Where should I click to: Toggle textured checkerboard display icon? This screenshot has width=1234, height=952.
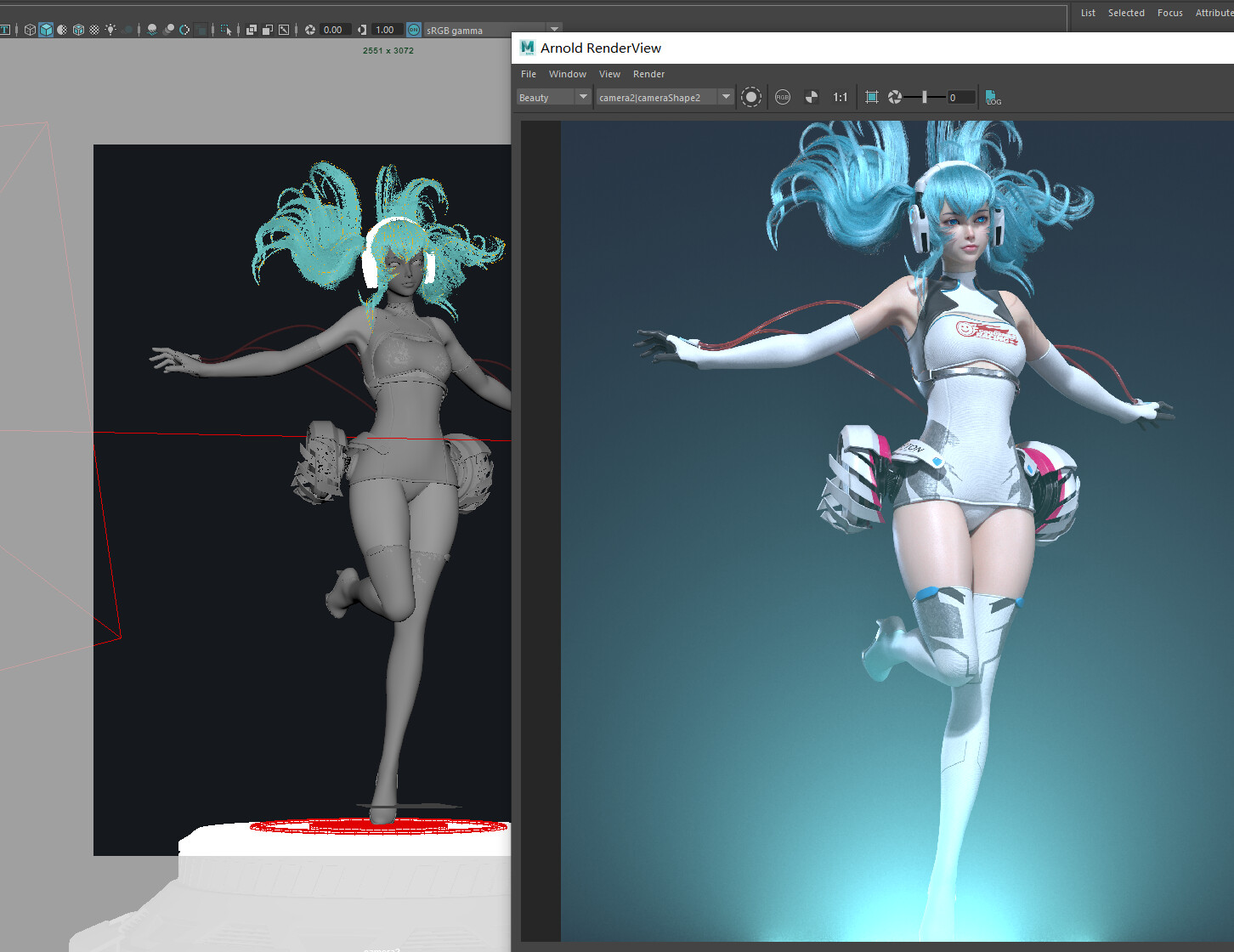pyautogui.click(x=94, y=30)
